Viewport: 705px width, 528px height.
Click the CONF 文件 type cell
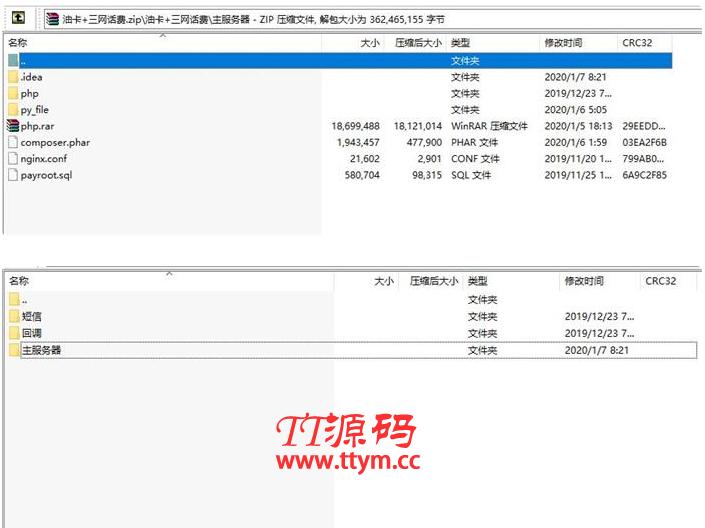(475, 158)
